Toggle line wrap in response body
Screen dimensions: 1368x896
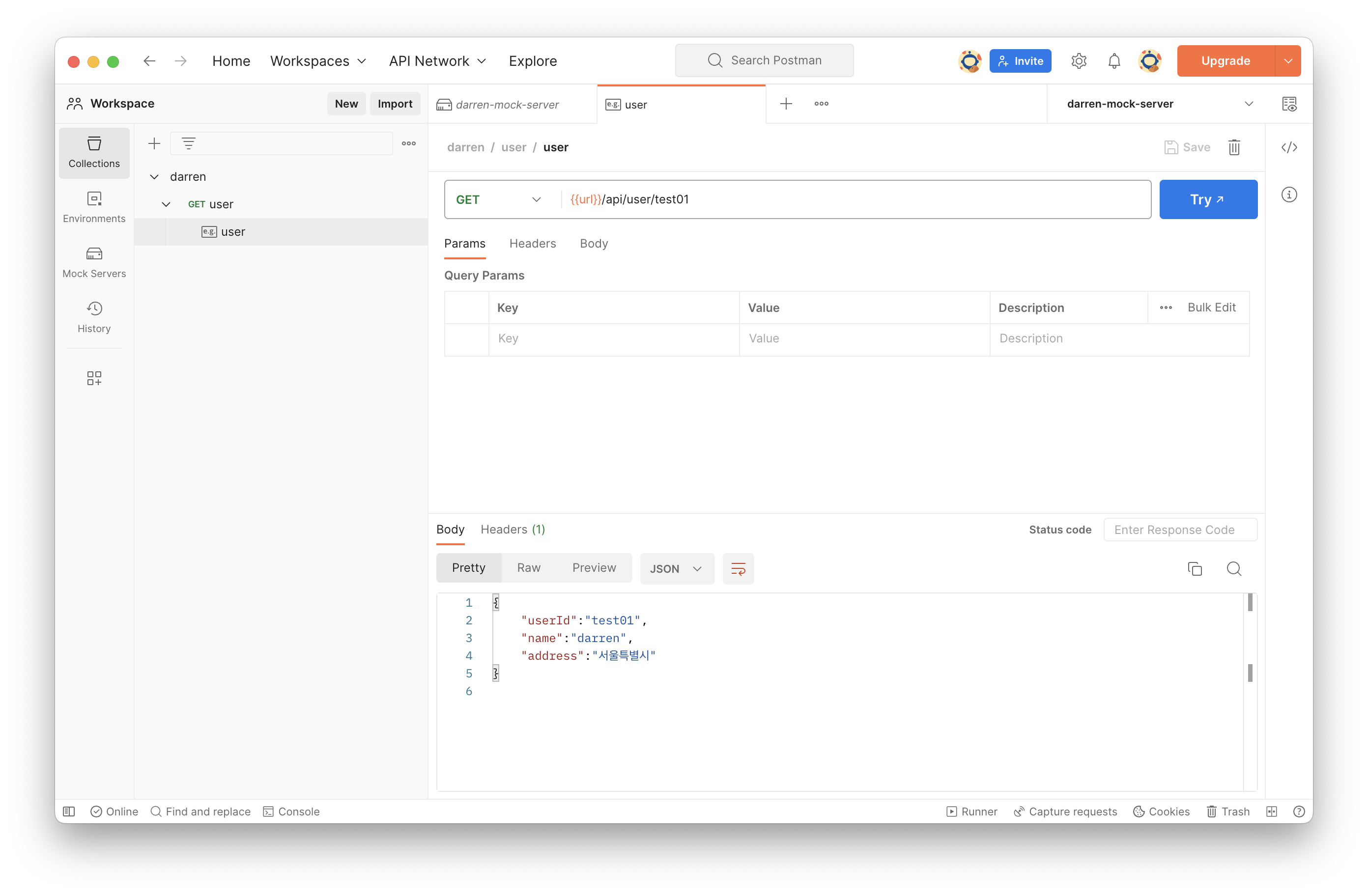738,568
